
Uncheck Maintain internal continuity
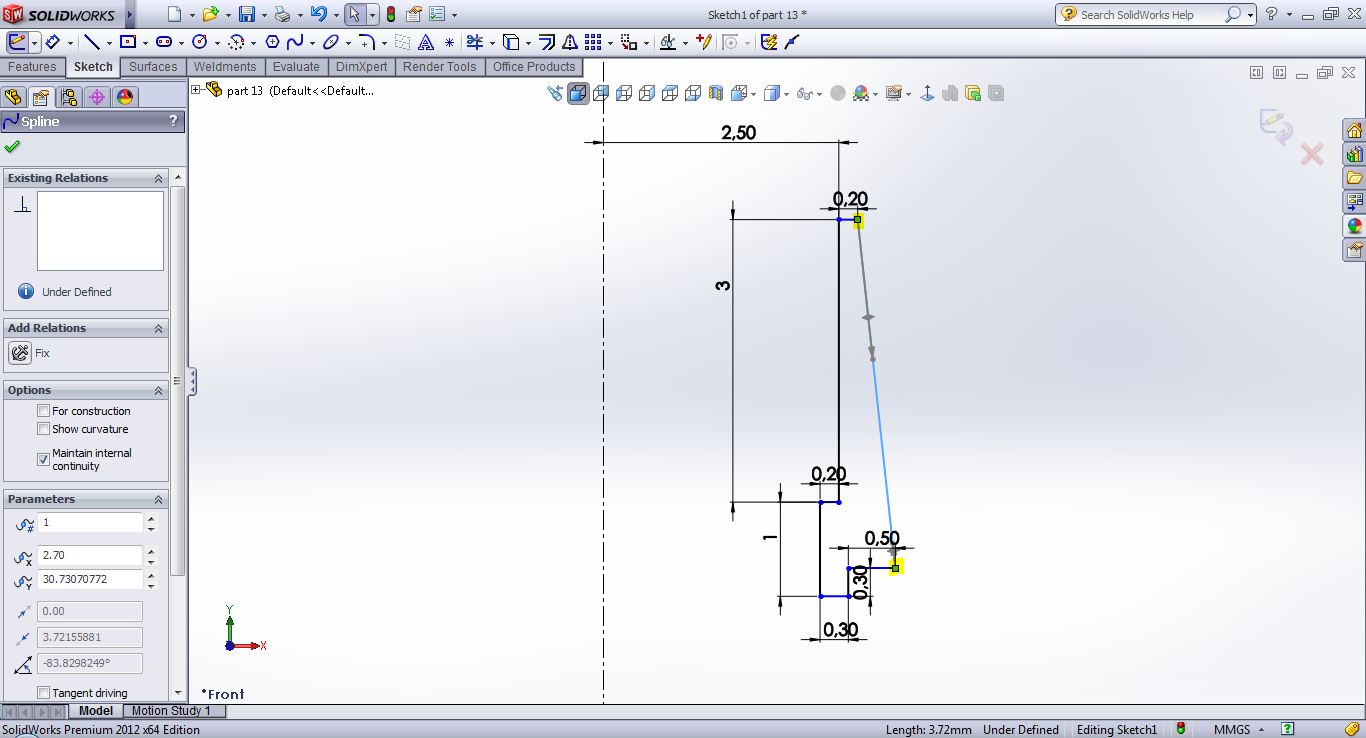[x=43, y=459]
